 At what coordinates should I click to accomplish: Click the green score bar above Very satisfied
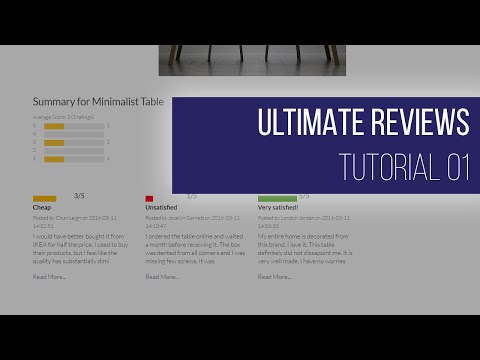pos(277,199)
